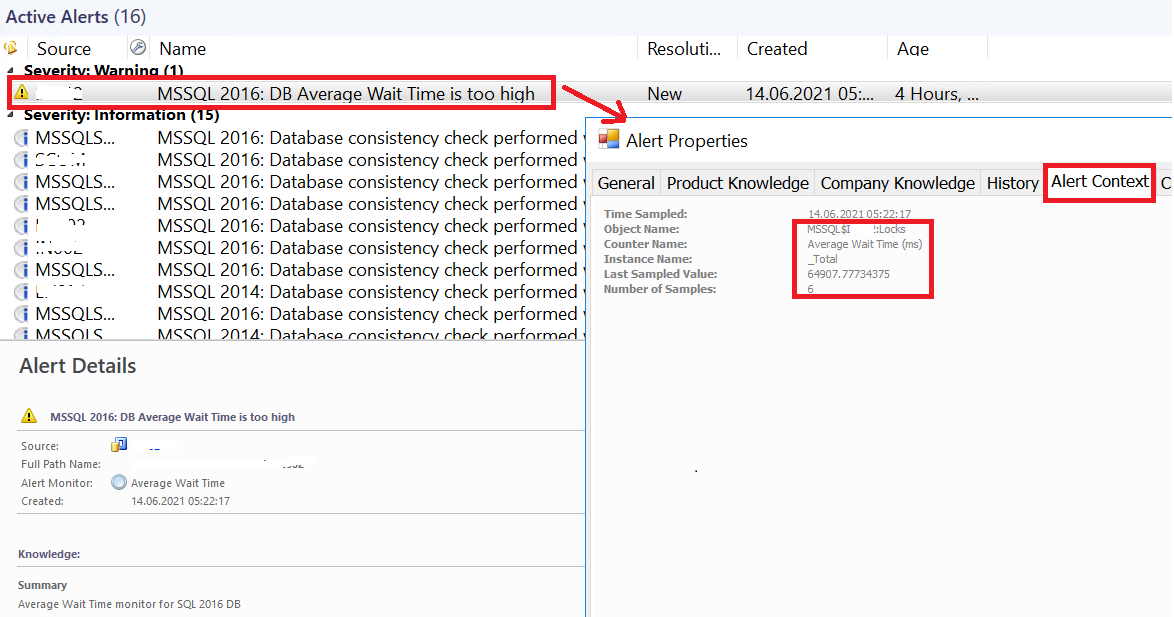Open the General tab in Alert Properties

point(626,183)
